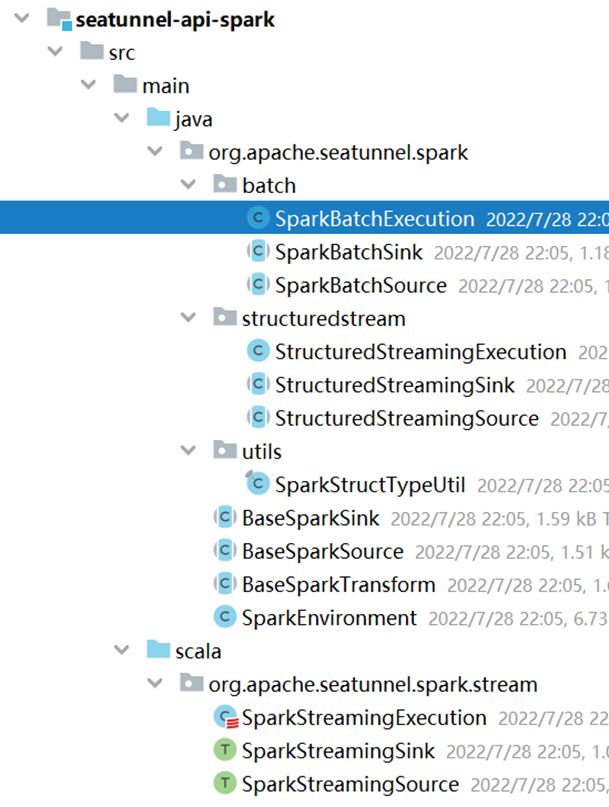
Task: Click the utils package icon
Action: [224, 450]
